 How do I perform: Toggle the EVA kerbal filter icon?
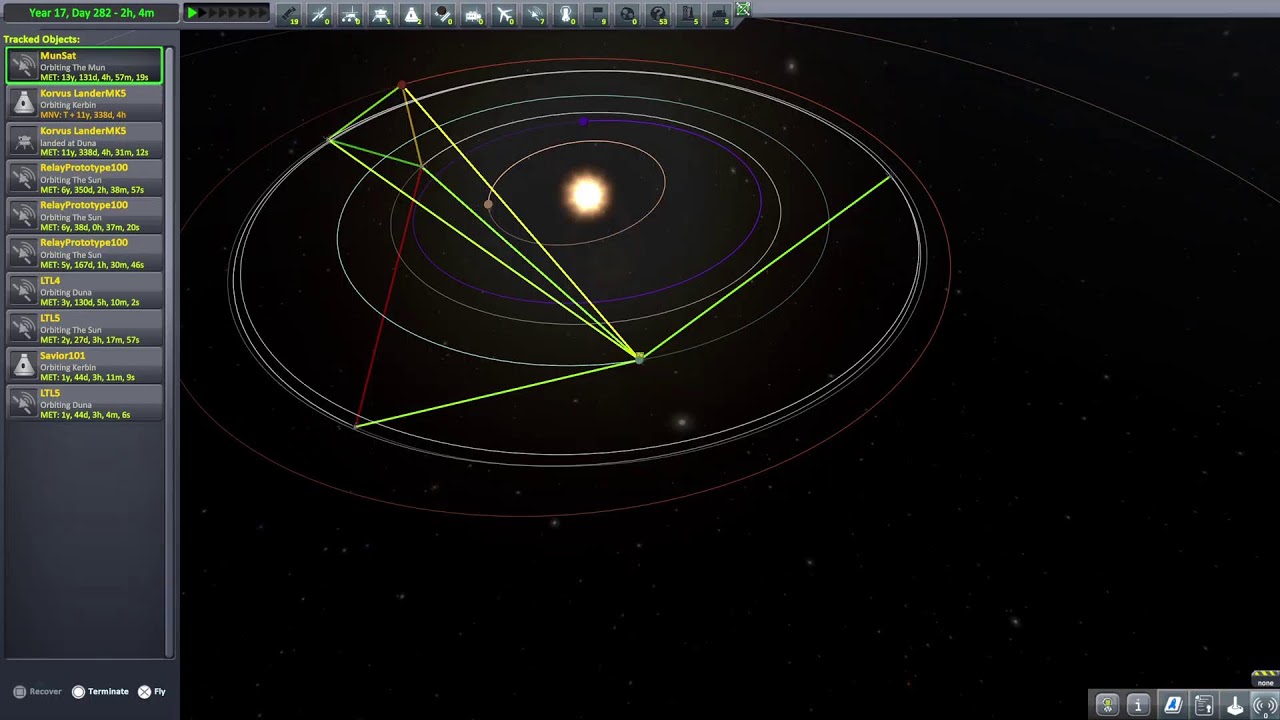point(566,14)
